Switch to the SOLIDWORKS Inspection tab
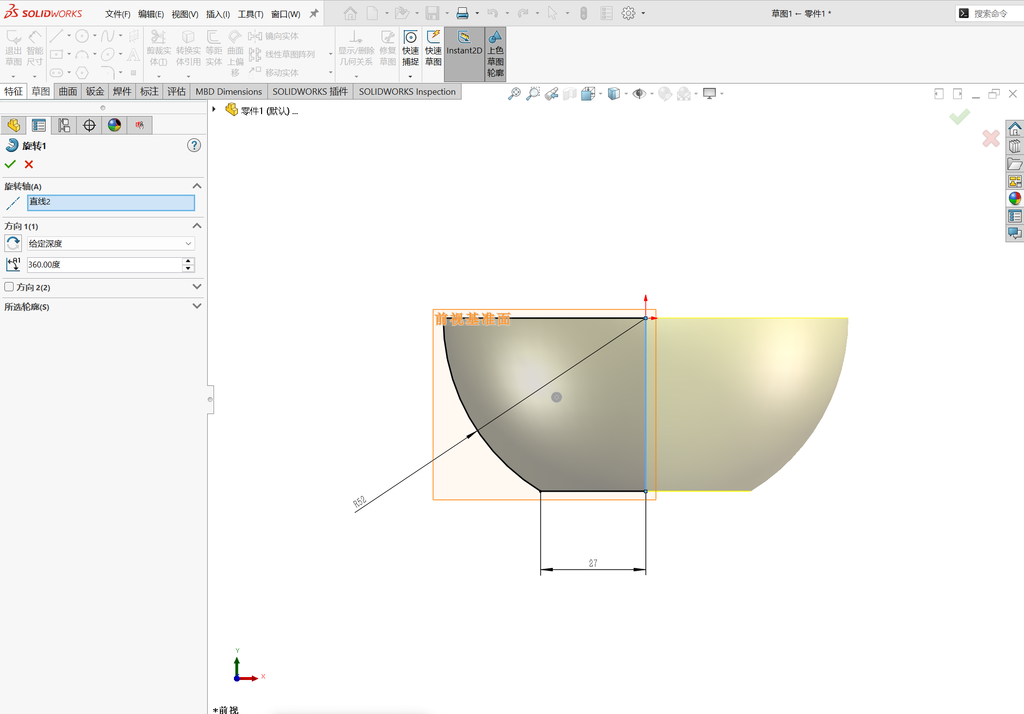1024x714 pixels. 407,91
